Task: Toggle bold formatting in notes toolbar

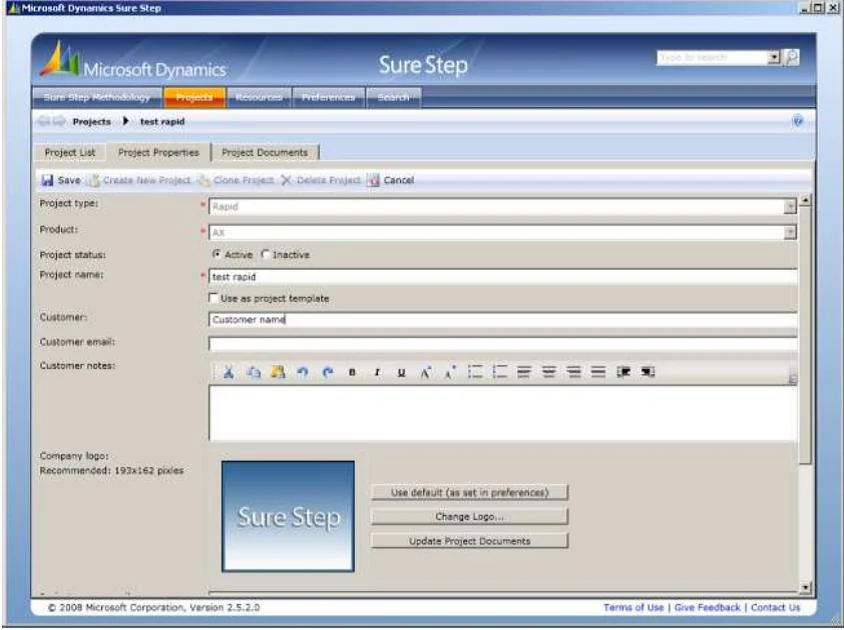Action: tap(352, 372)
